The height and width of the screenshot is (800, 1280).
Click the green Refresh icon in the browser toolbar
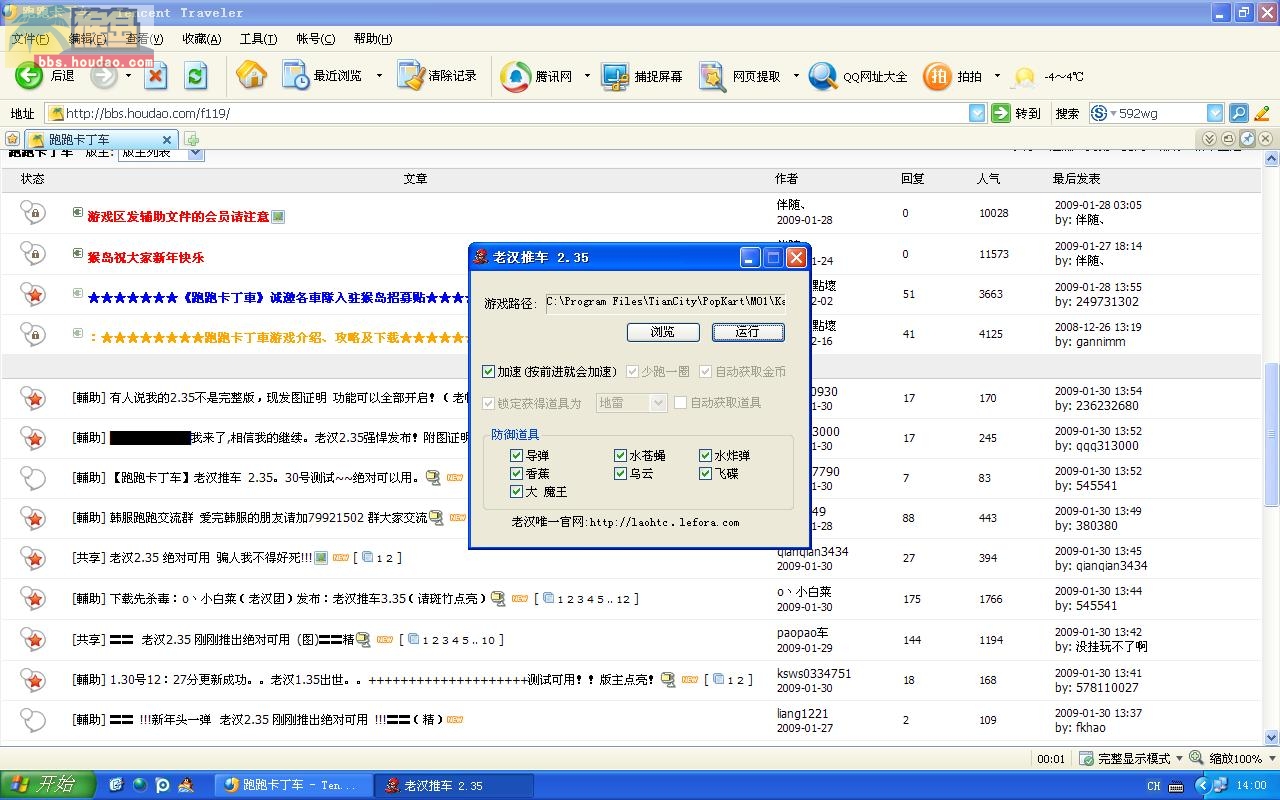(x=196, y=76)
